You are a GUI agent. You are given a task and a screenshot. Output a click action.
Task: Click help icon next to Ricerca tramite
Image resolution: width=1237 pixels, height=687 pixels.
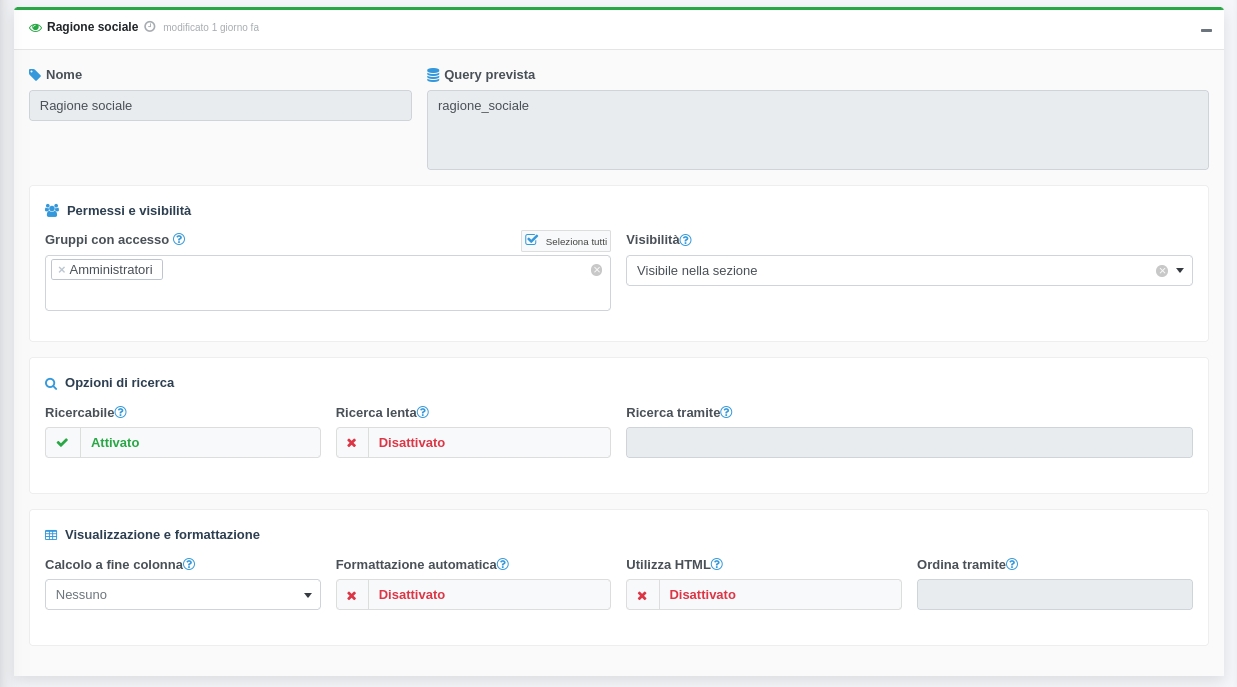(727, 412)
